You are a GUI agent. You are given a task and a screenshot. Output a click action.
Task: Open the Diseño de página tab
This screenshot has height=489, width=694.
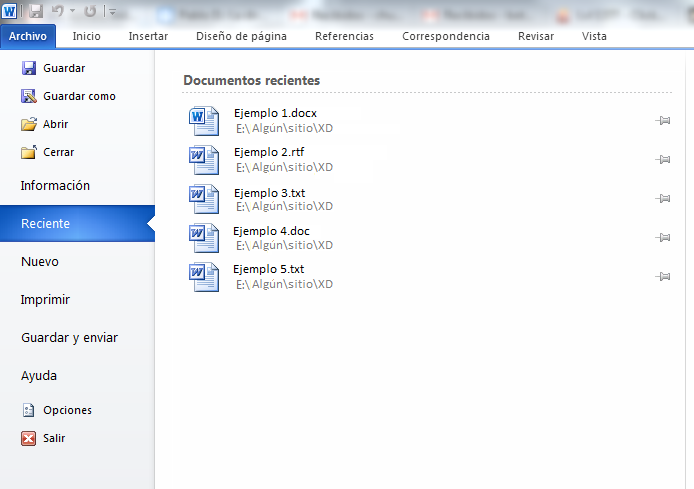pyautogui.click(x=241, y=36)
